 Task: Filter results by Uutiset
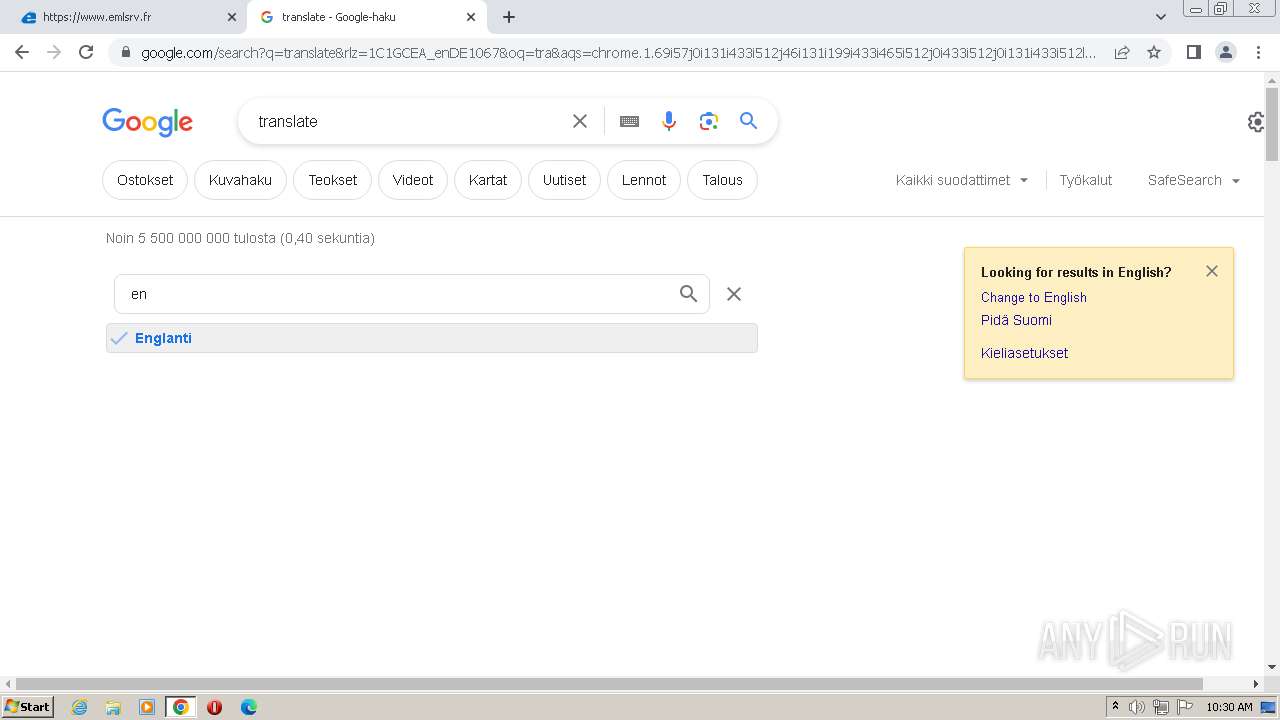click(564, 180)
